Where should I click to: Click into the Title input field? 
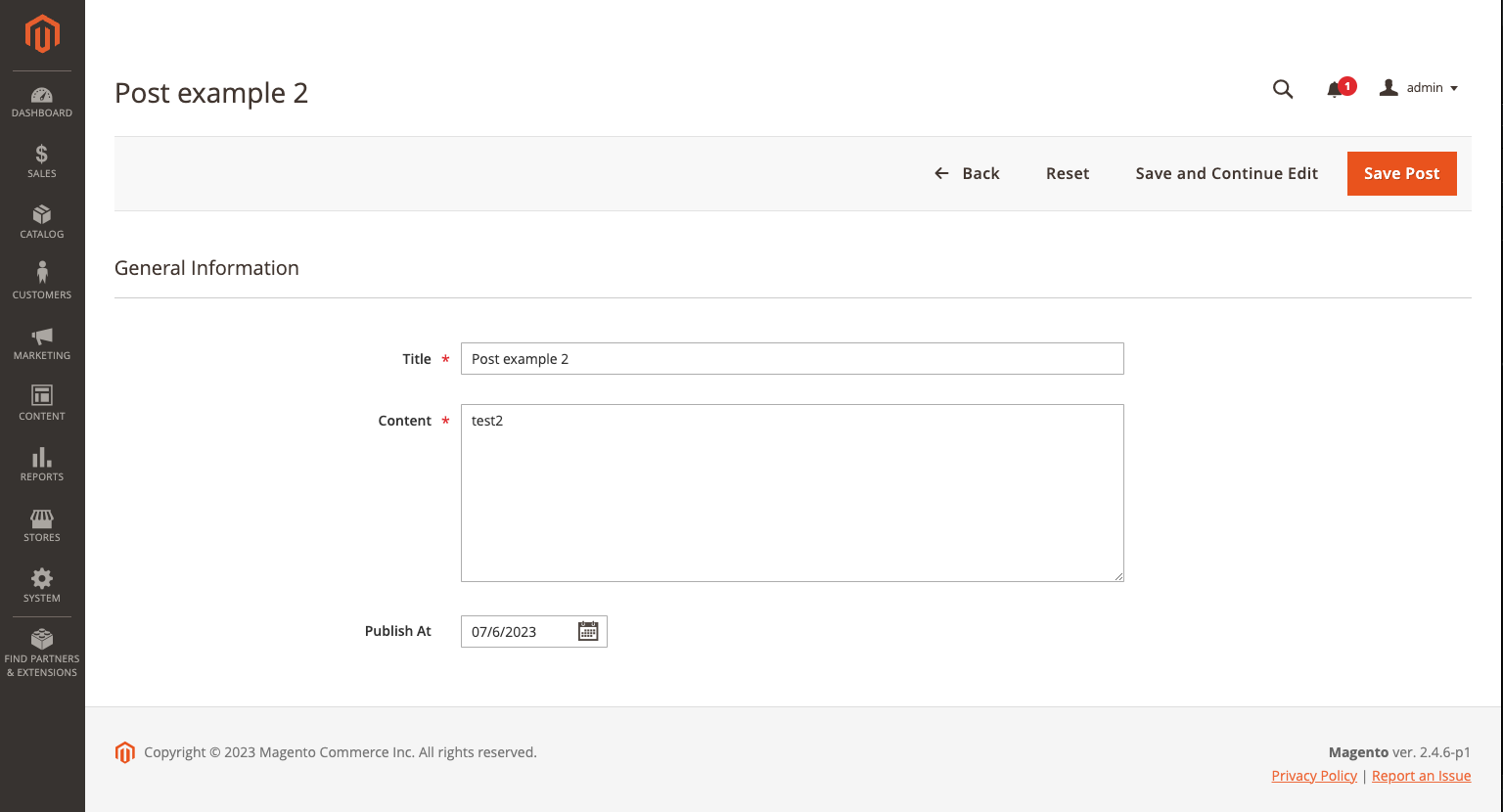pos(792,359)
